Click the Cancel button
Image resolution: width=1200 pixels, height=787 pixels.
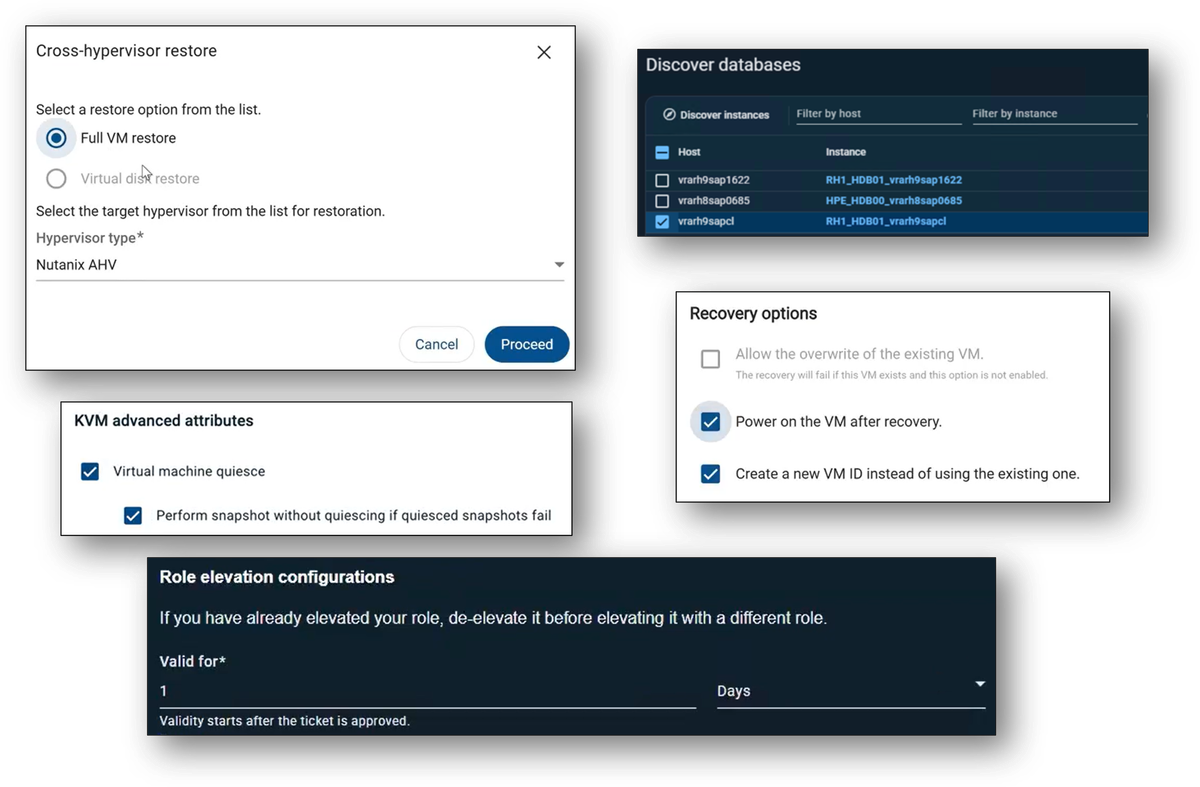coord(436,344)
